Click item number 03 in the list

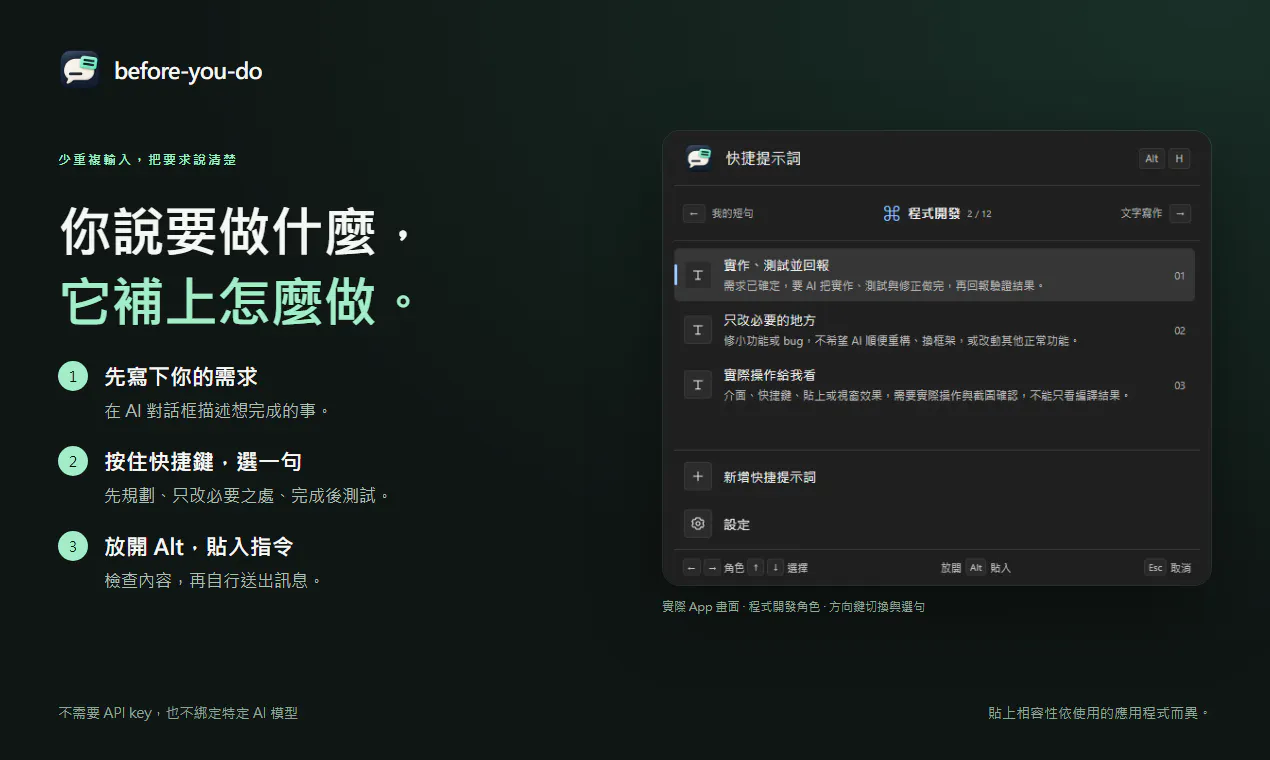1179,386
